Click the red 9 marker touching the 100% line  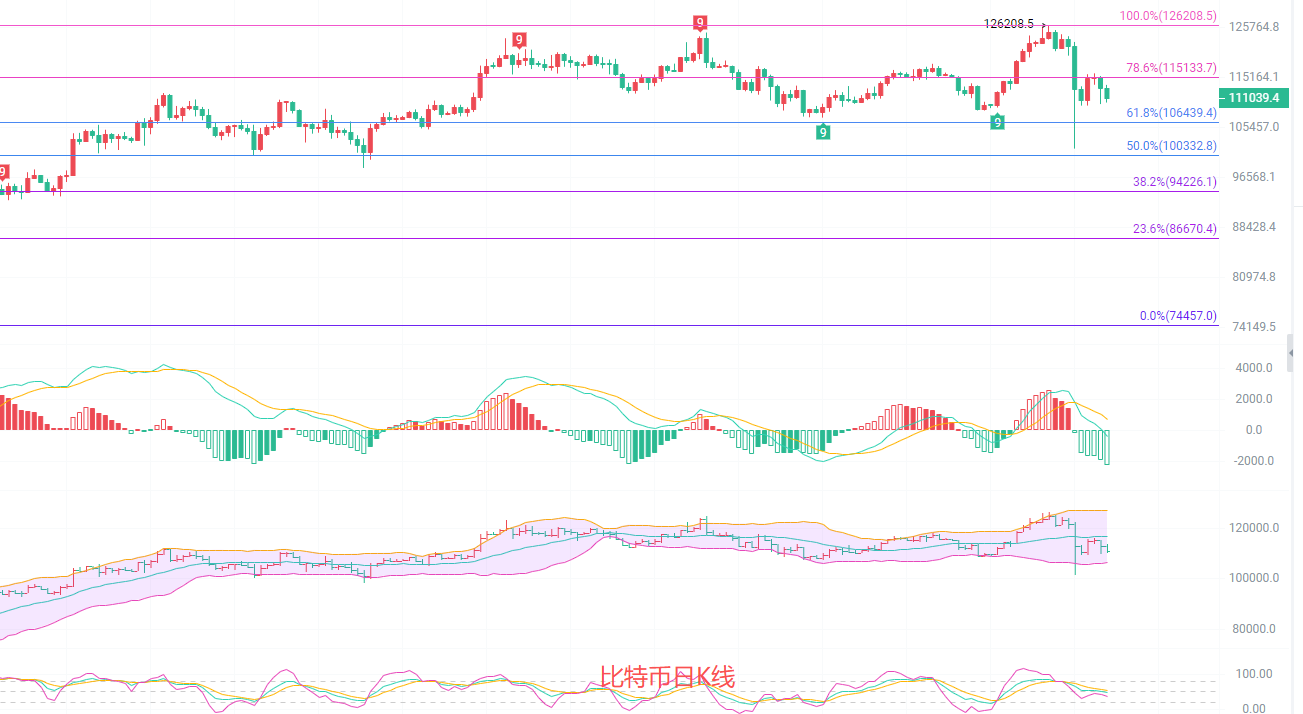[x=700, y=23]
